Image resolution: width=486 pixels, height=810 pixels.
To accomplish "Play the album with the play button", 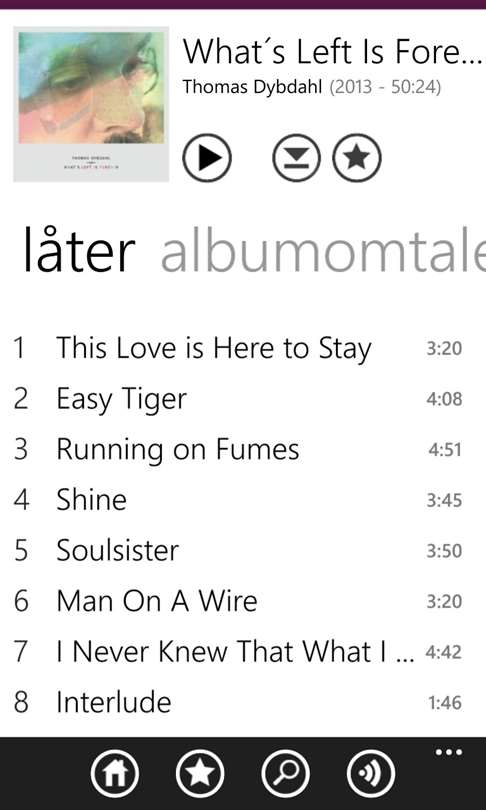I will 207,158.
